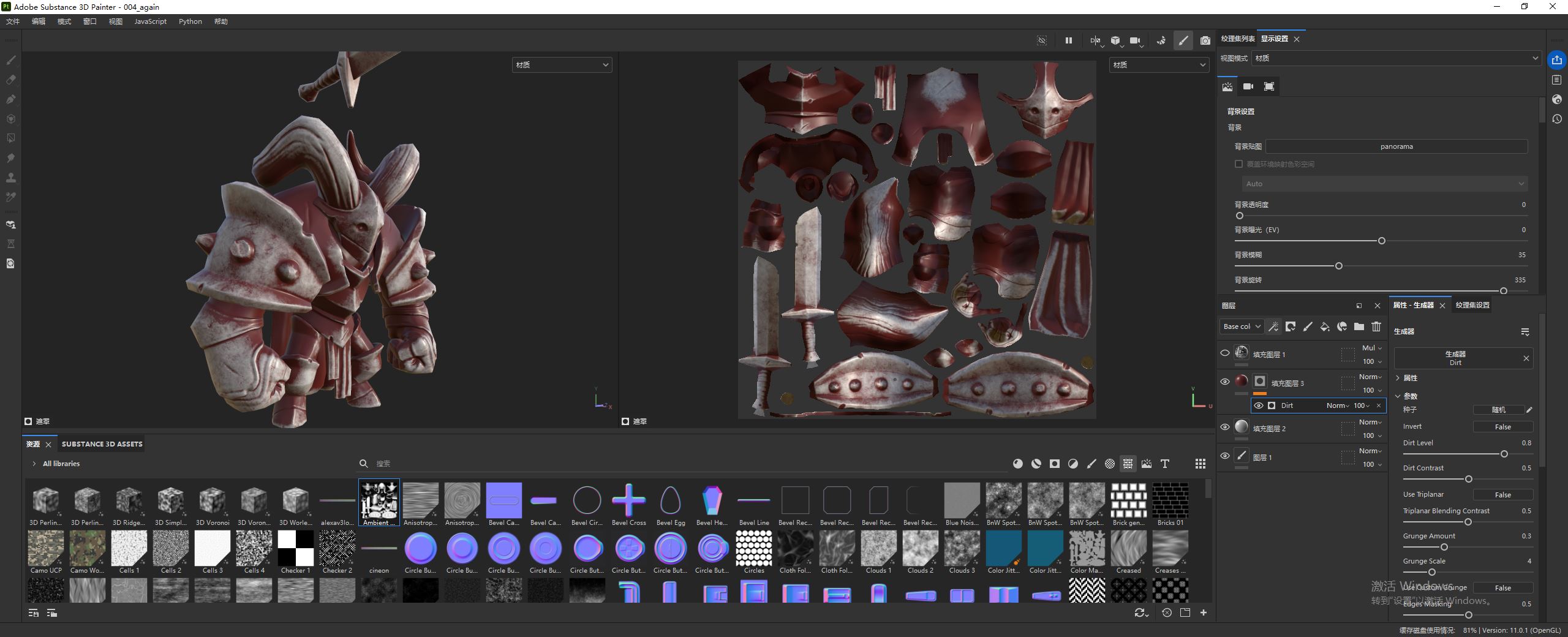The height and width of the screenshot is (637, 1568).
Task: Switch to the 纹理集设置 tab
Action: (x=1472, y=305)
